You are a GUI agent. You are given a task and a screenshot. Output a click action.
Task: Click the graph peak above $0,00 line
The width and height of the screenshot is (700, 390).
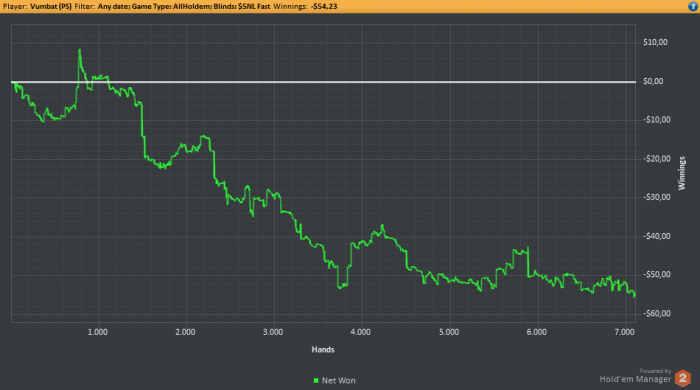point(80,50)
